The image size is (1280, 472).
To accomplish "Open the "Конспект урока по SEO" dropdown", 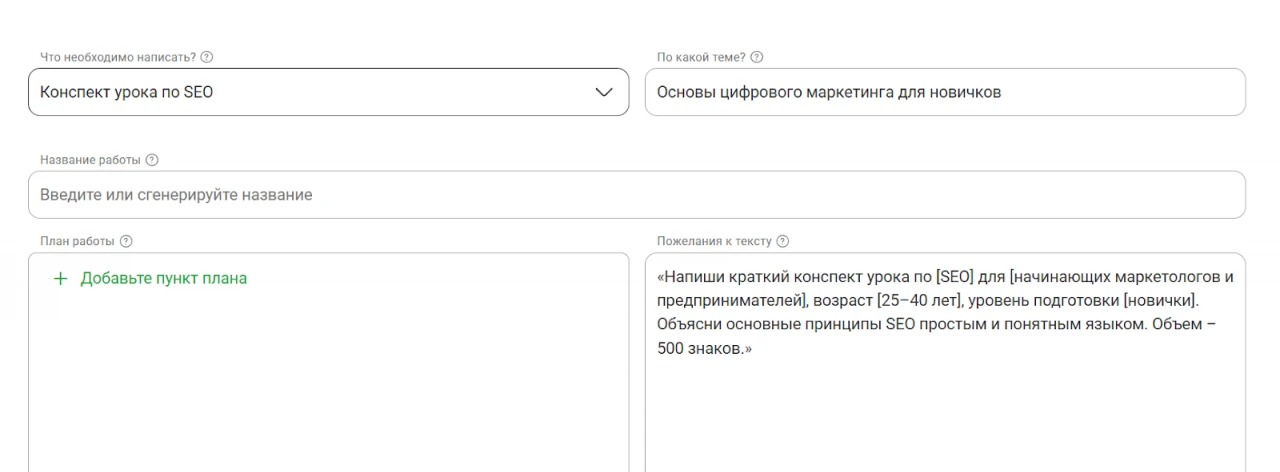I will click(300, 92).
